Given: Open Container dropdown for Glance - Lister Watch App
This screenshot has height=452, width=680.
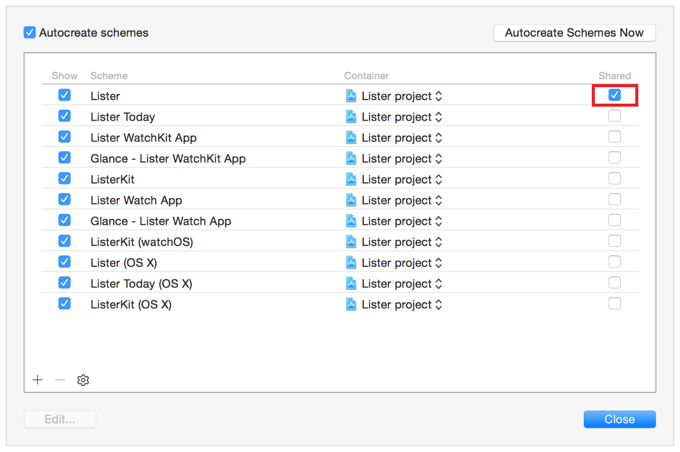Looking at the screenshot, I should tap(394, 221).
